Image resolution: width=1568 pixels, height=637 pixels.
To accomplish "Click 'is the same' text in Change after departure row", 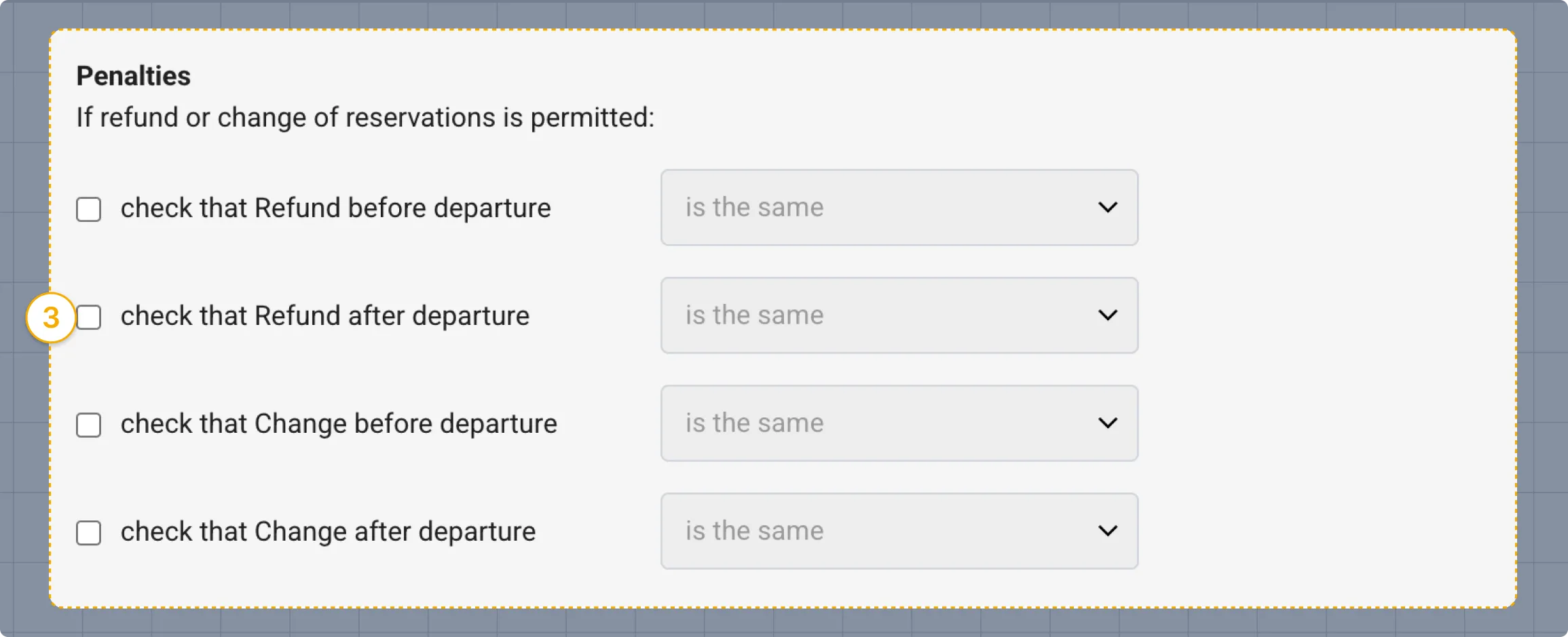I will point(754,531).
